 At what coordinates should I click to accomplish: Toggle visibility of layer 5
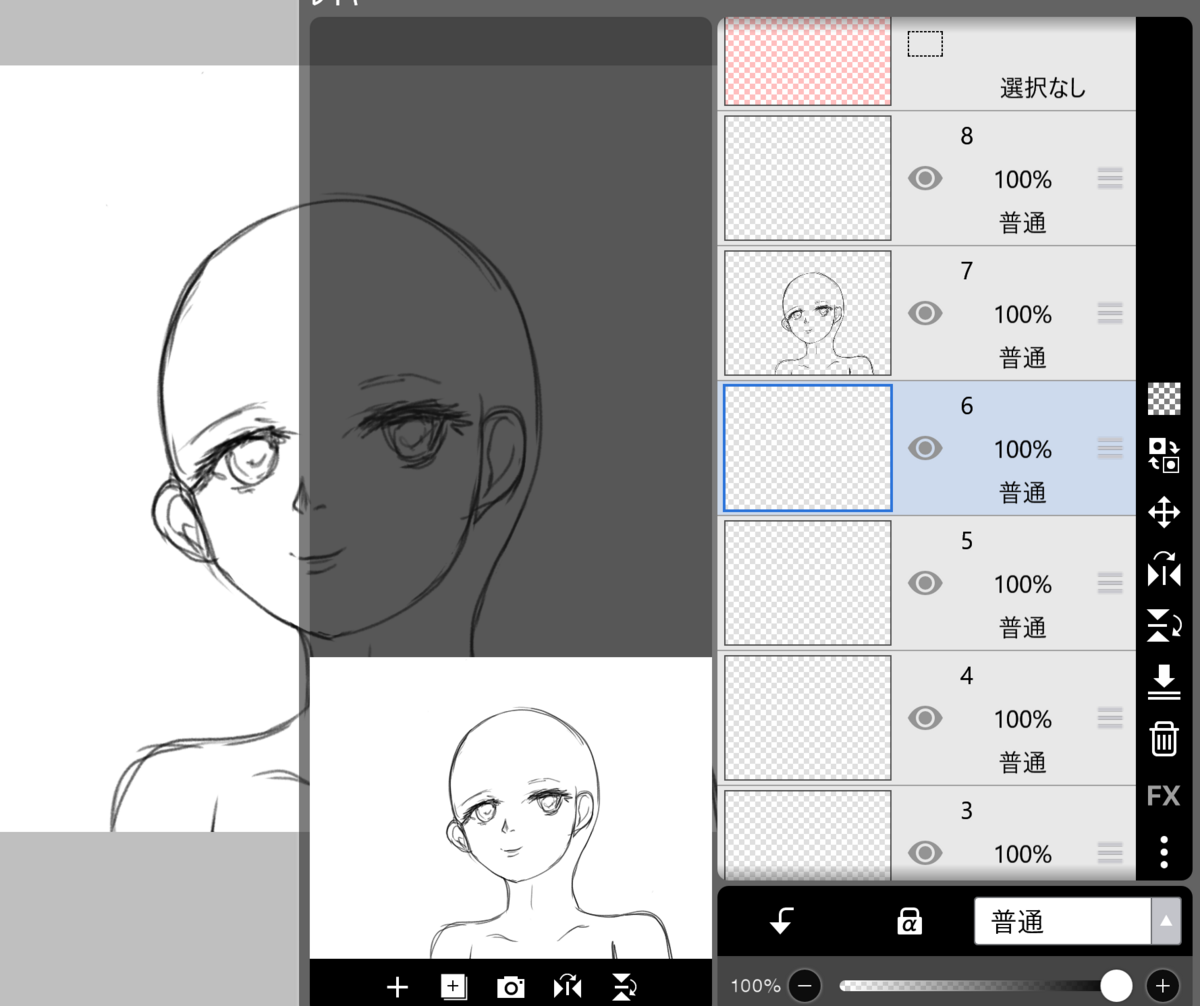[926, 583]
